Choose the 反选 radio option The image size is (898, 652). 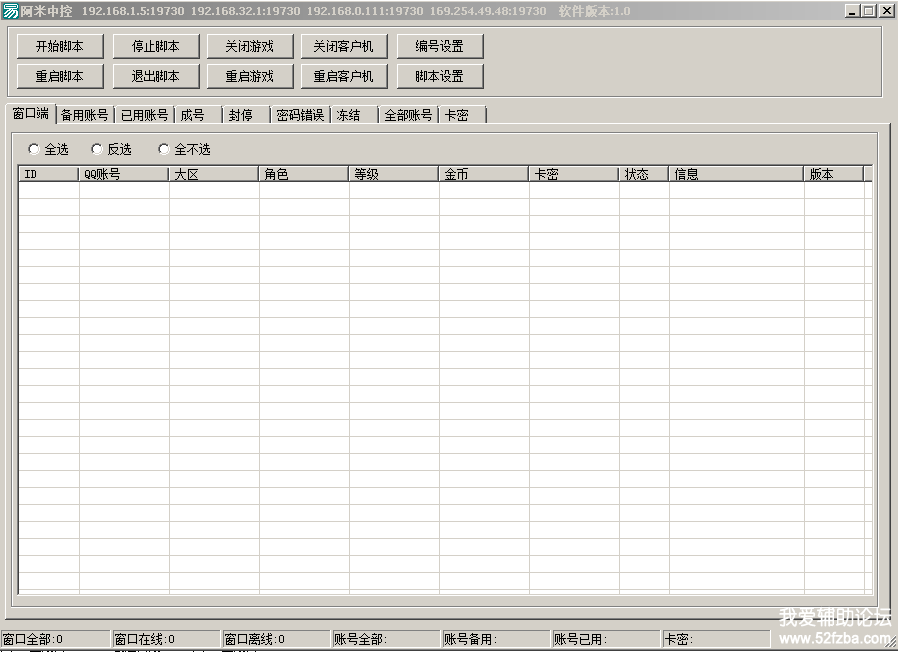tap(97, 150)
